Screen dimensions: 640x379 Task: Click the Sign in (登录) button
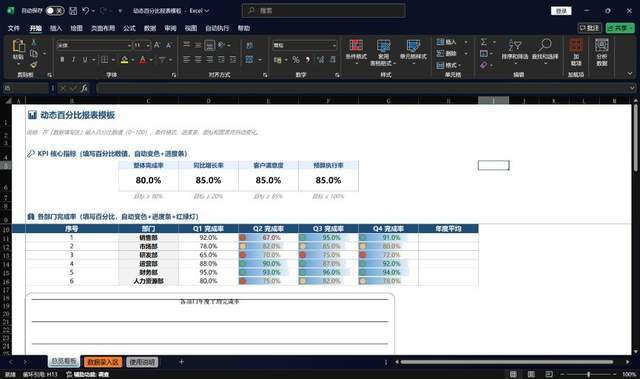tap(561, 11)
